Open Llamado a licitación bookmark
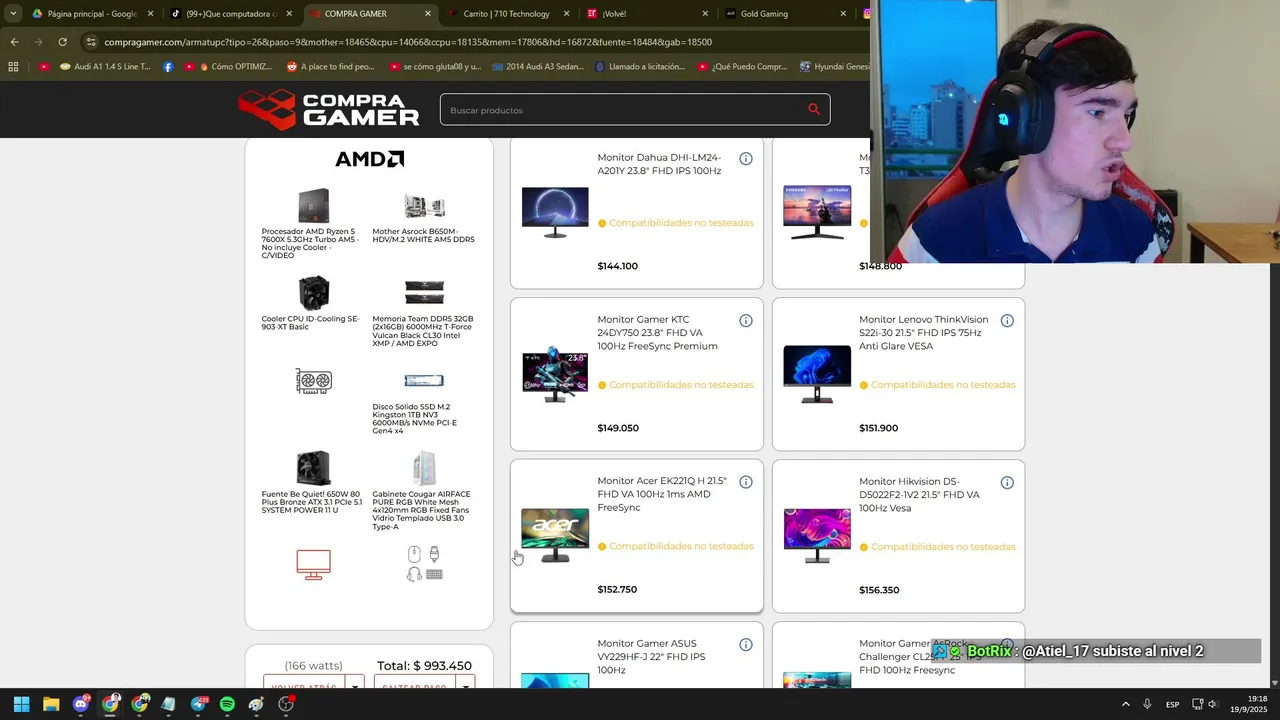The height and width of the screenshot is (720, 1280). coord(639,67)
